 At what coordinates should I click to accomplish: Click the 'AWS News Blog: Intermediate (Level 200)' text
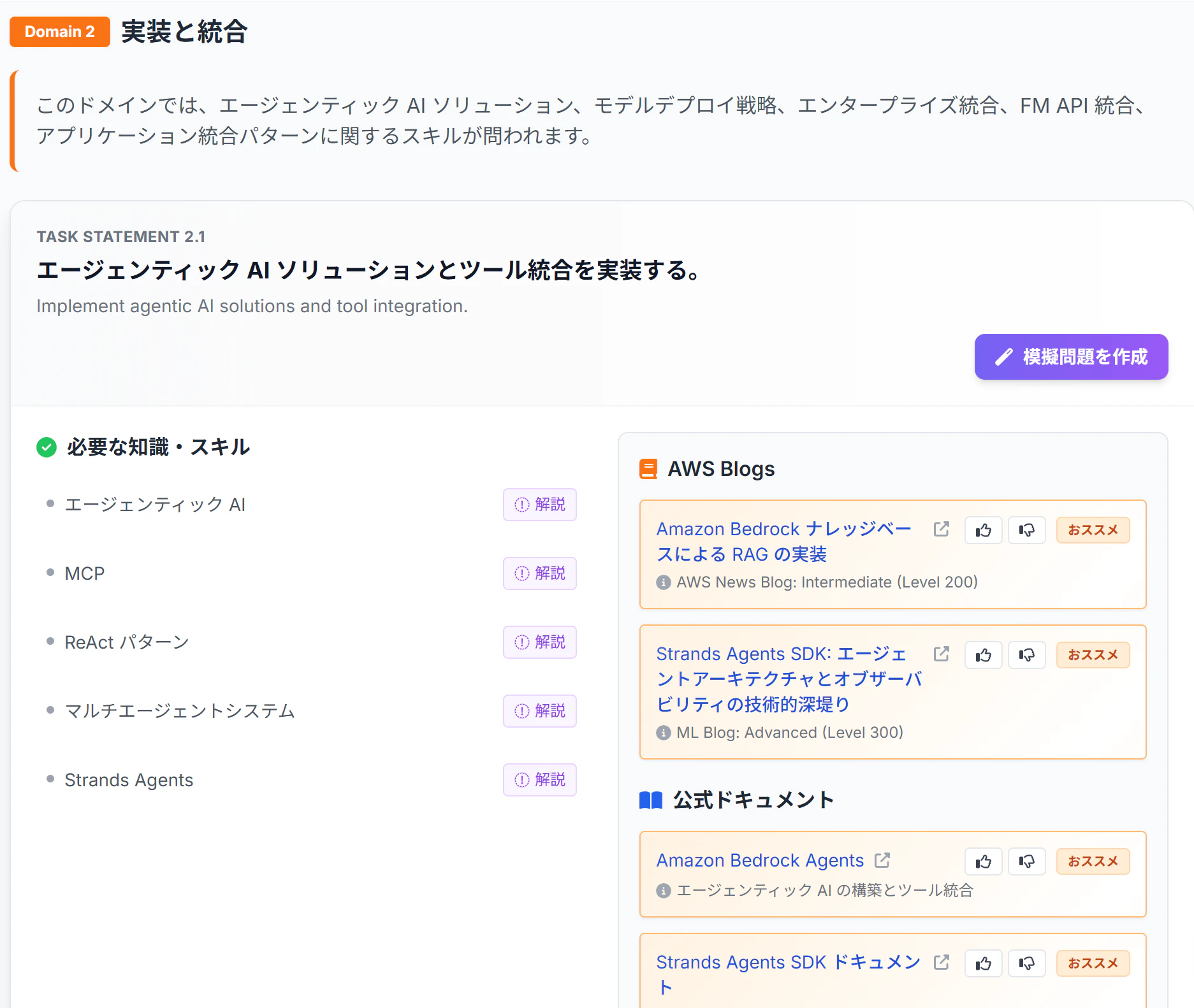coord(827,582)
